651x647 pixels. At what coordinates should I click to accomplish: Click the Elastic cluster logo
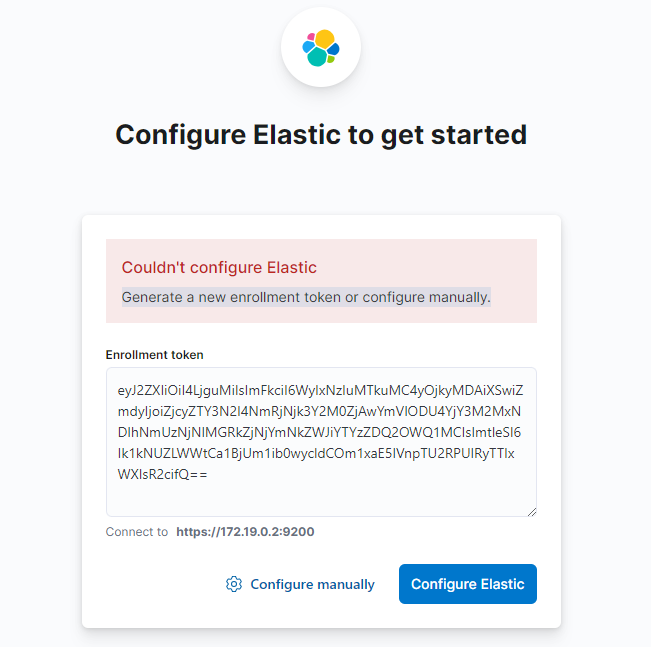click(x=321, y=48)
